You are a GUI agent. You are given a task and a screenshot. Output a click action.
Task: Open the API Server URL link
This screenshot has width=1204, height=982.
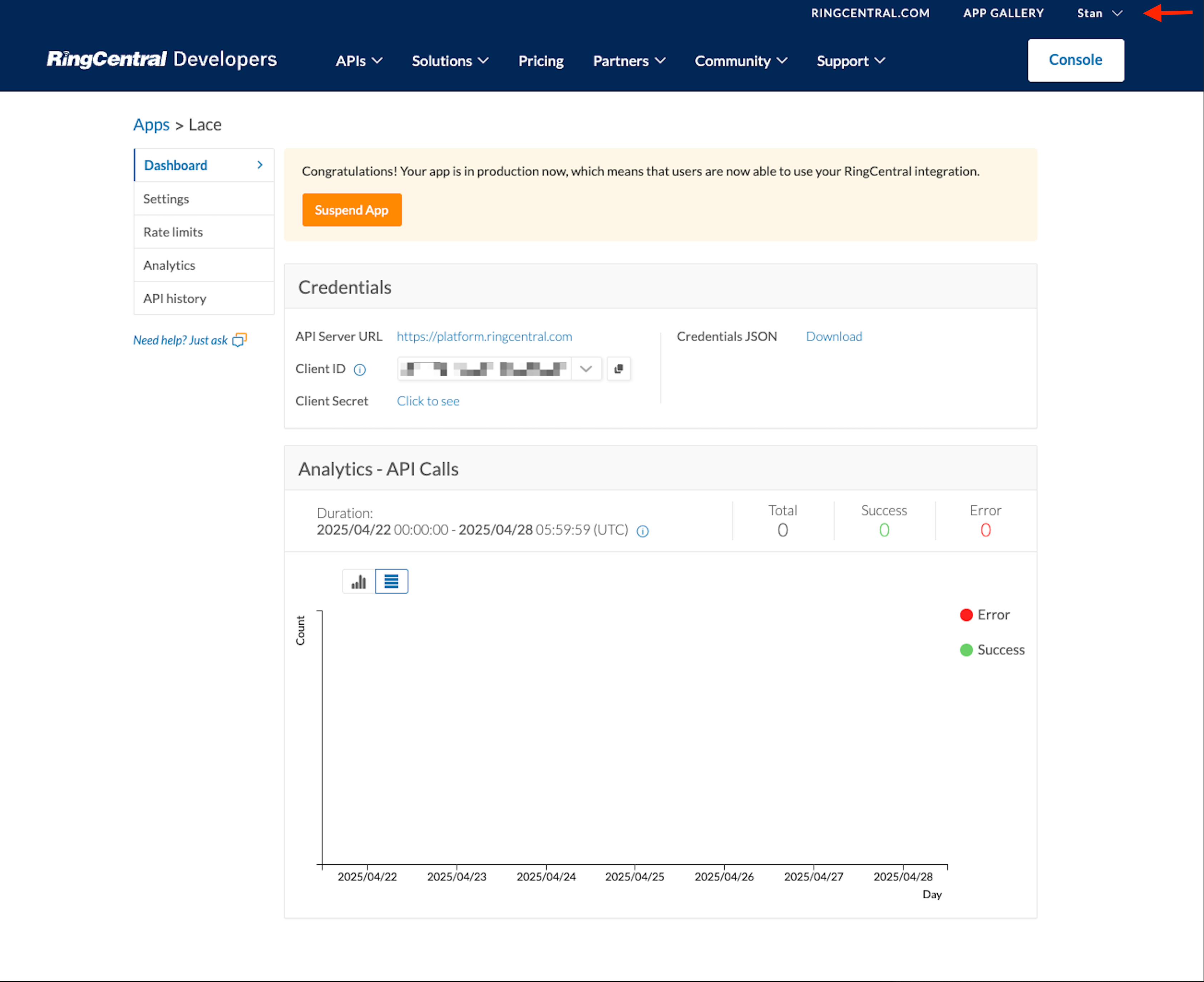coord(485,337)
